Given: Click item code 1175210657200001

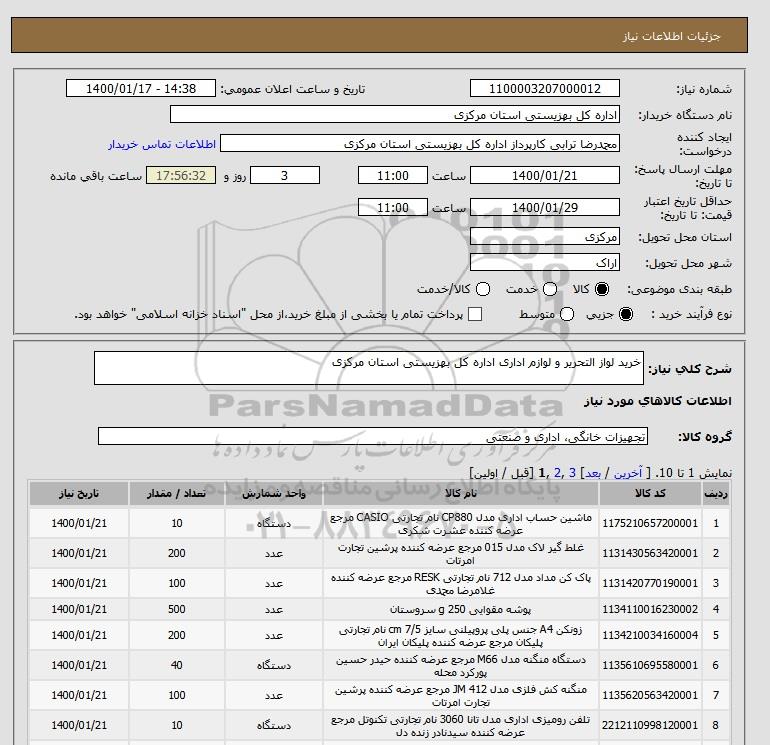Looking at the screenshot, I should (x=650, y=524).
